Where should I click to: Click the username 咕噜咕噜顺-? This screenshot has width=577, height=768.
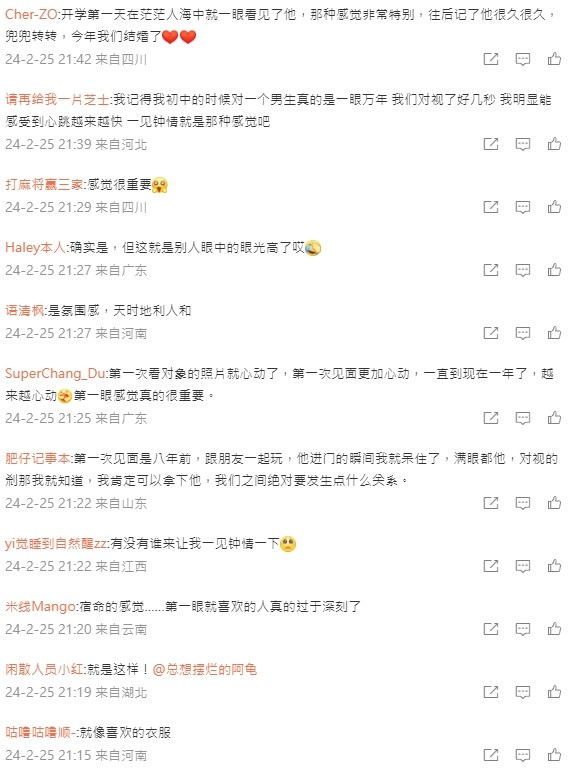click(x=40, y=733)
